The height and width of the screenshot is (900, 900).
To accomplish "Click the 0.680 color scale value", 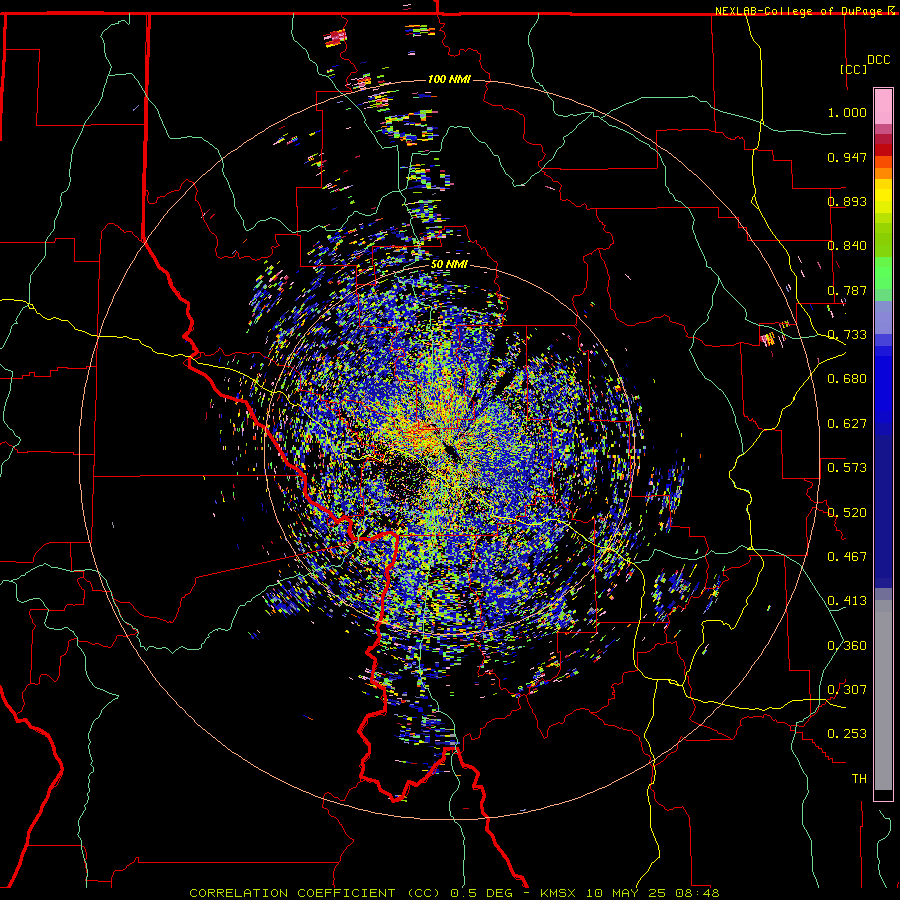I will [x=847, y=379].
